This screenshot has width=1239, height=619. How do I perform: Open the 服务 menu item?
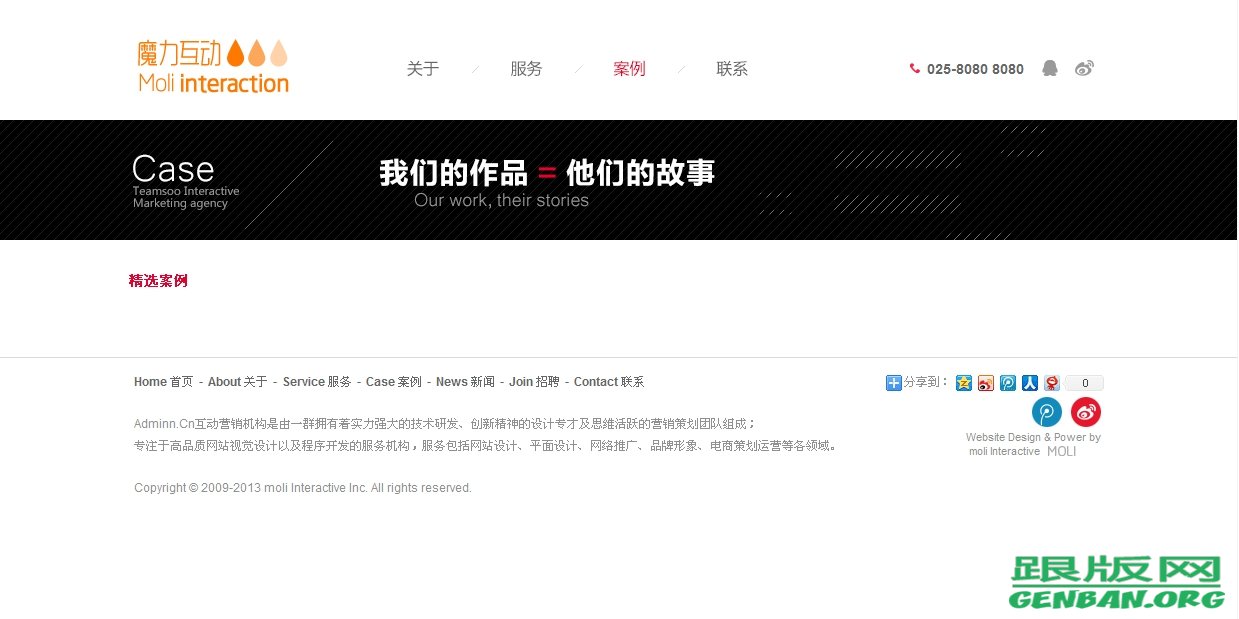tap(527, 68)
